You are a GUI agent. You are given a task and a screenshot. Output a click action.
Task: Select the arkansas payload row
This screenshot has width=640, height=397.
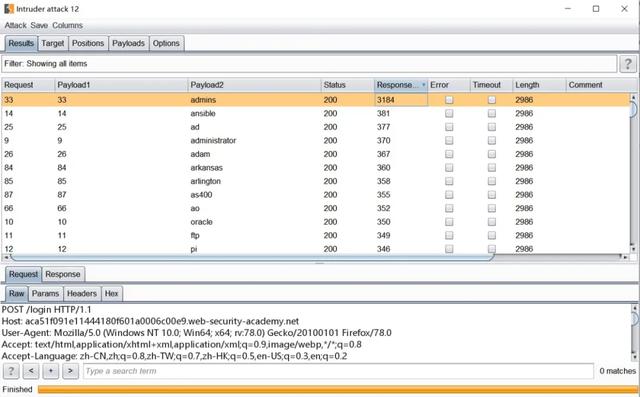pyautogui.click(x=316, y=167)
